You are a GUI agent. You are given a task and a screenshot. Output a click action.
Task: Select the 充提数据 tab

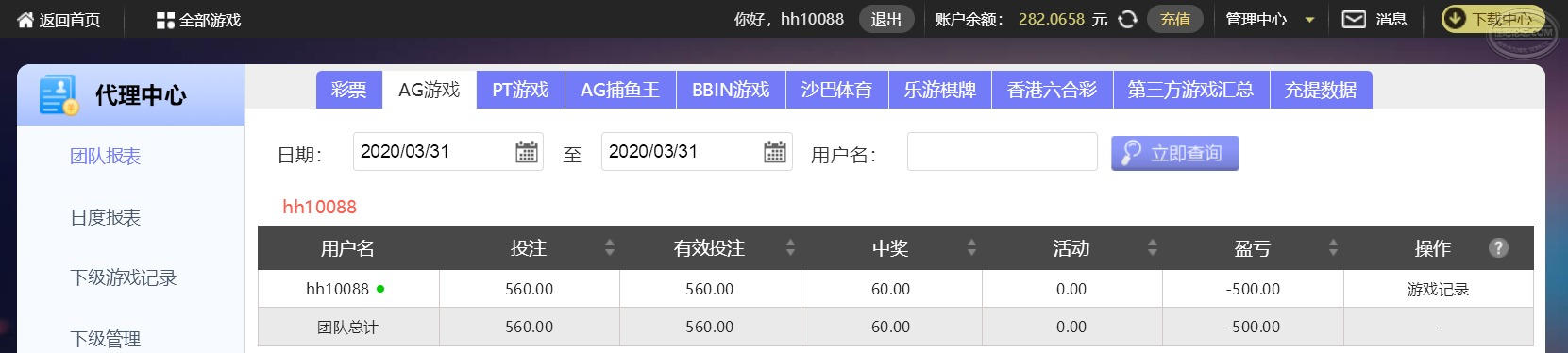click(x=1321, y=90)
